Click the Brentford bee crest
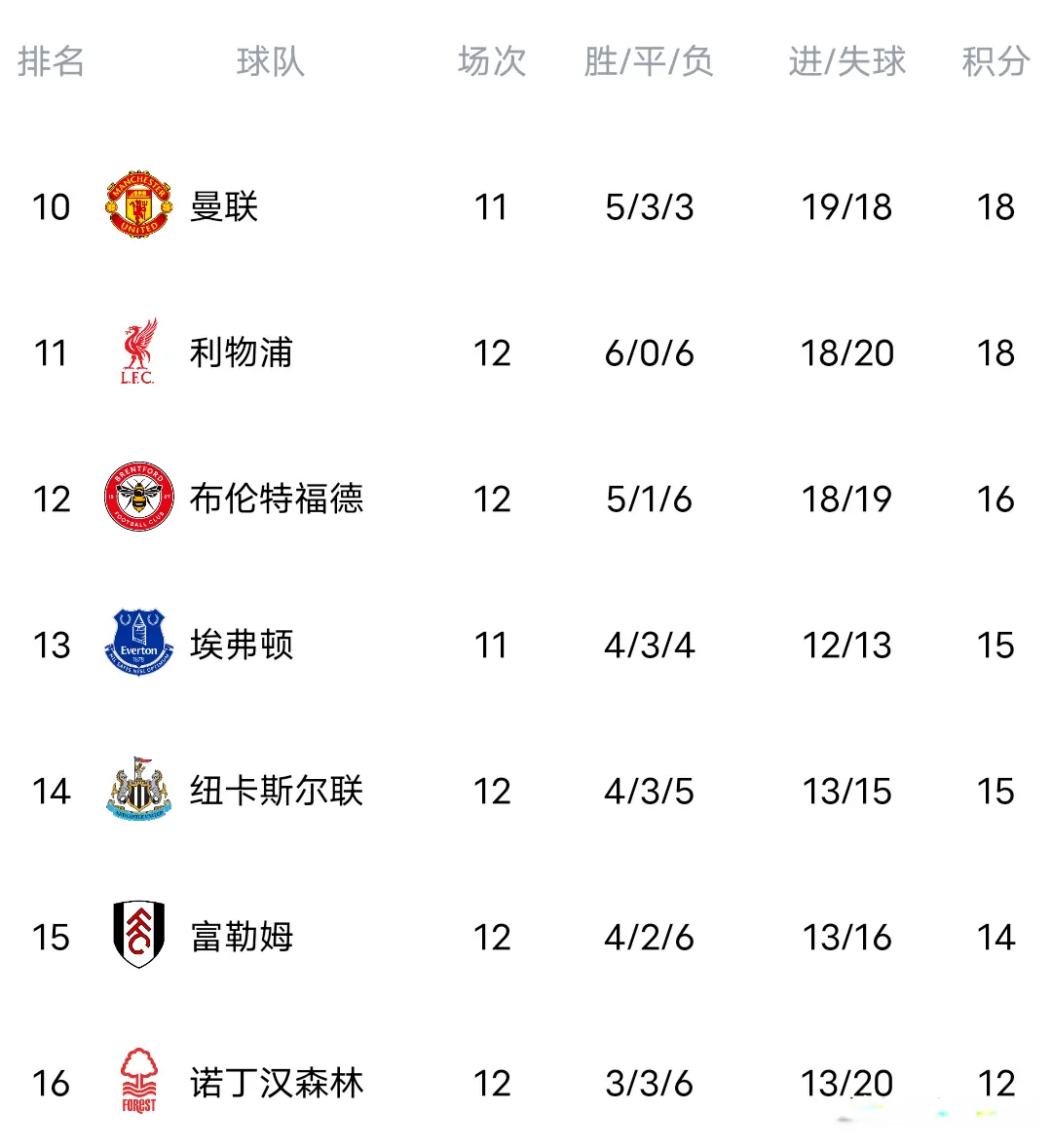This screenshot has height=1148, width=1052. (138, 498)
